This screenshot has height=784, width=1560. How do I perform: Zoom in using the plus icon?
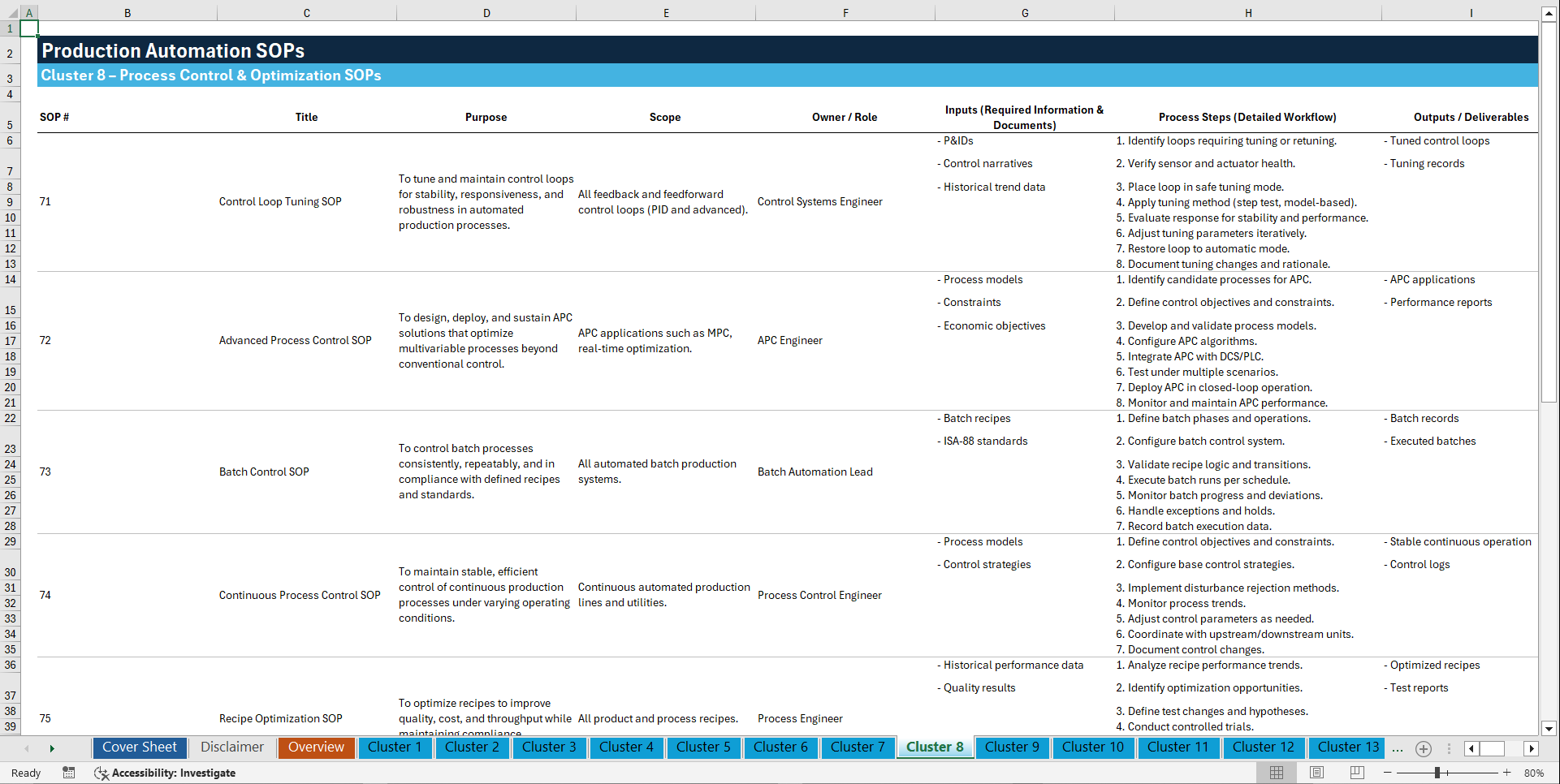click(1507, 773)
